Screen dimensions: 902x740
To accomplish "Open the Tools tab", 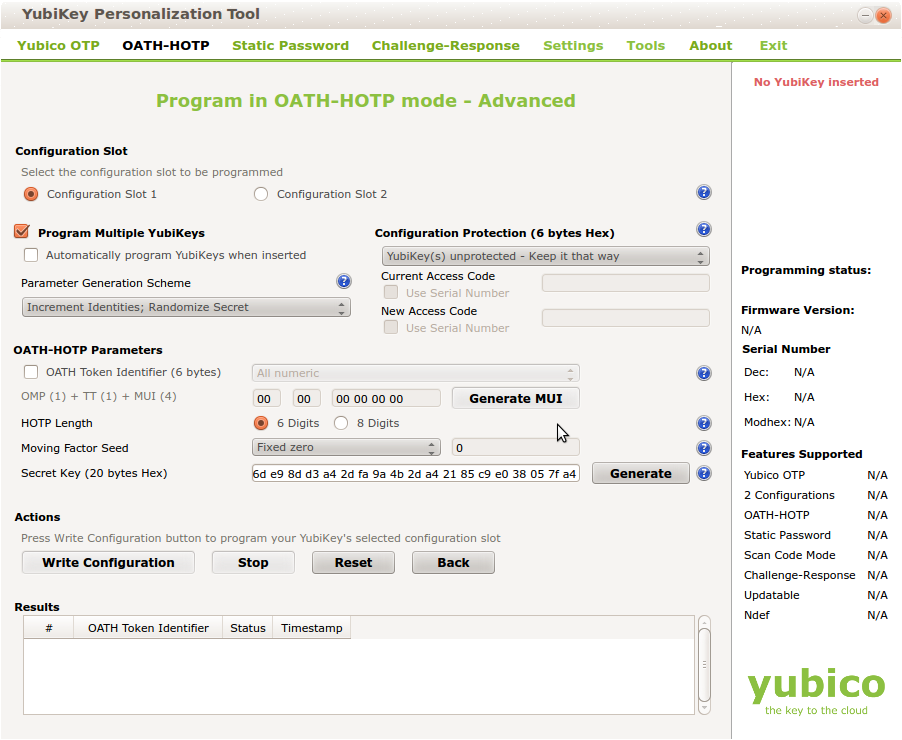I will [646, 45].
